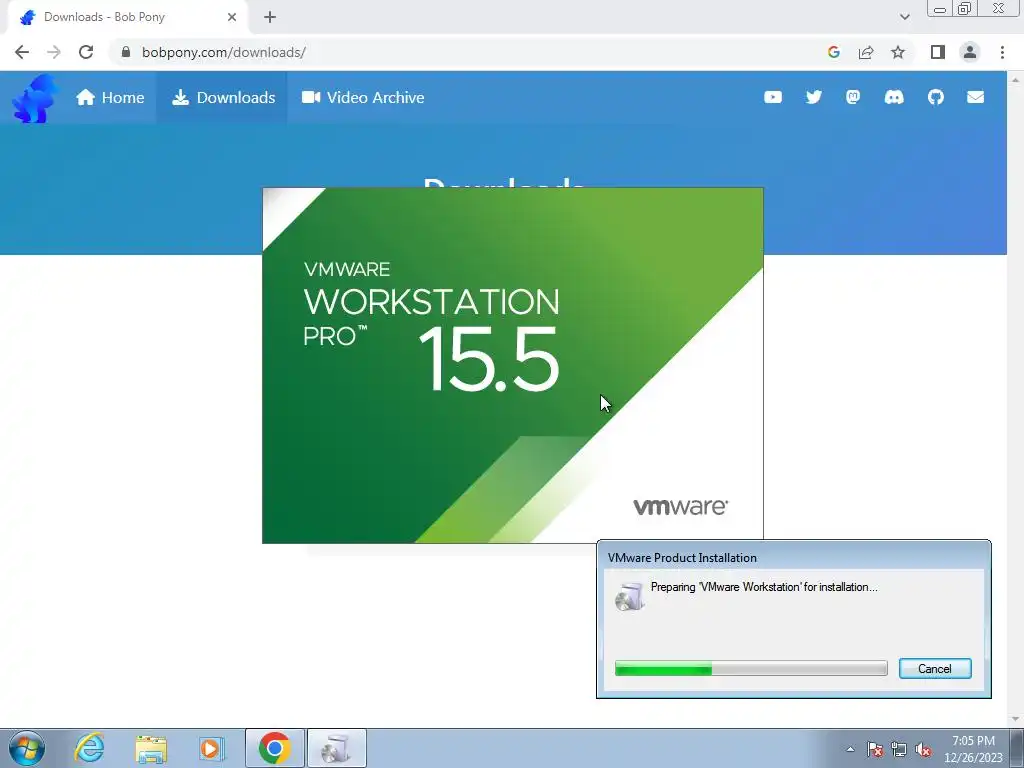Open the Mastodon icon link

coord(853,97)
